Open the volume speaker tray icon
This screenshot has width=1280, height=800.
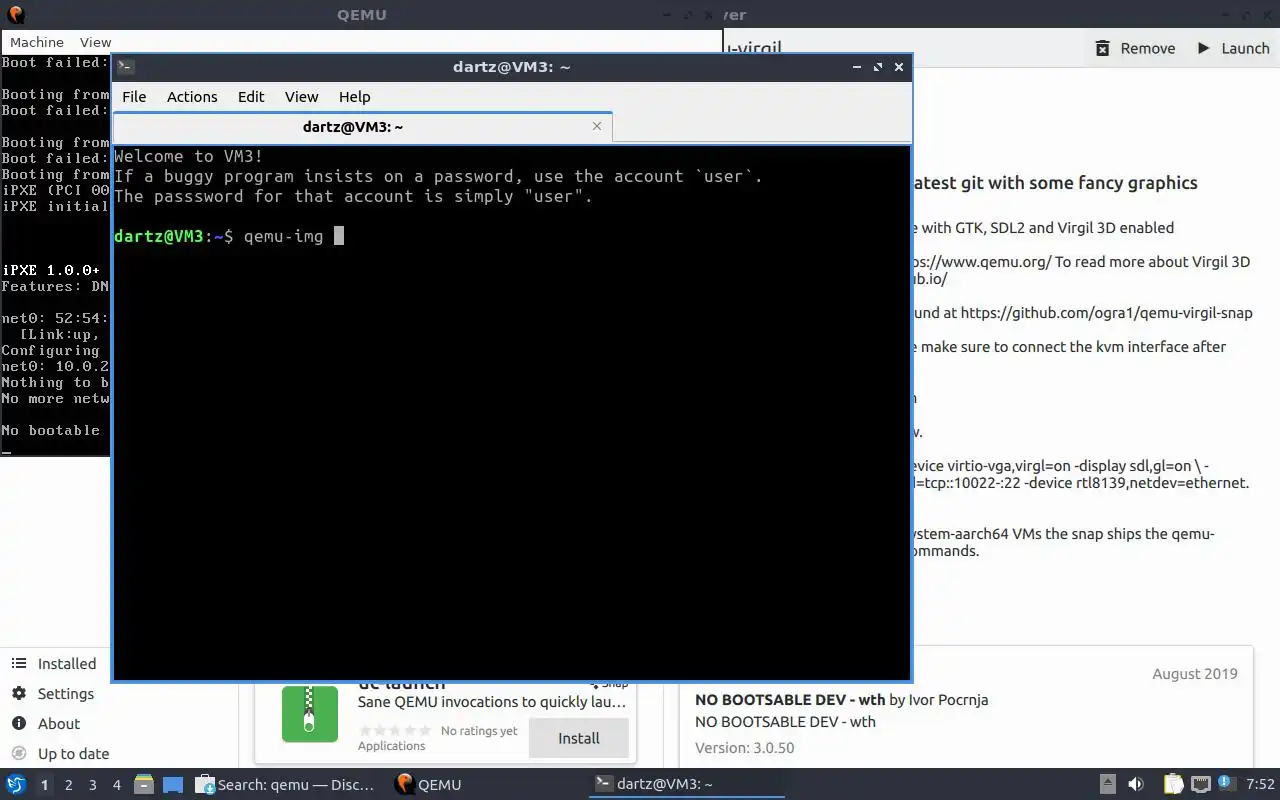pos(1135,784)
